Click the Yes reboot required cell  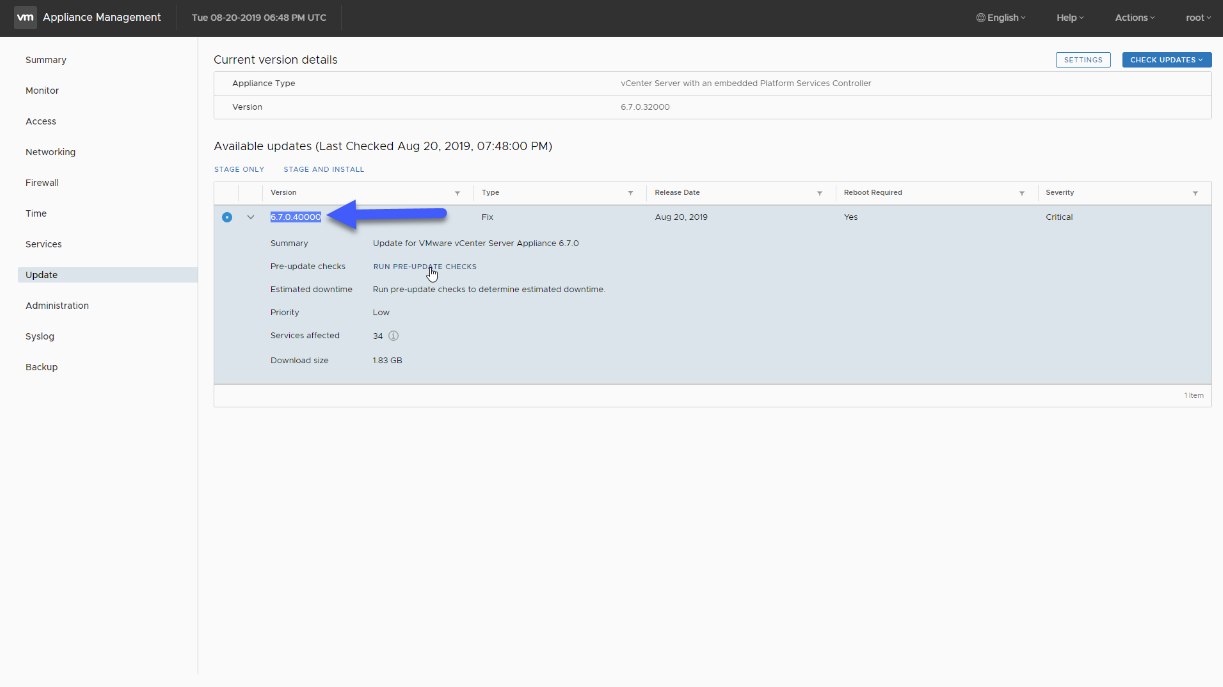click(851, 217)
